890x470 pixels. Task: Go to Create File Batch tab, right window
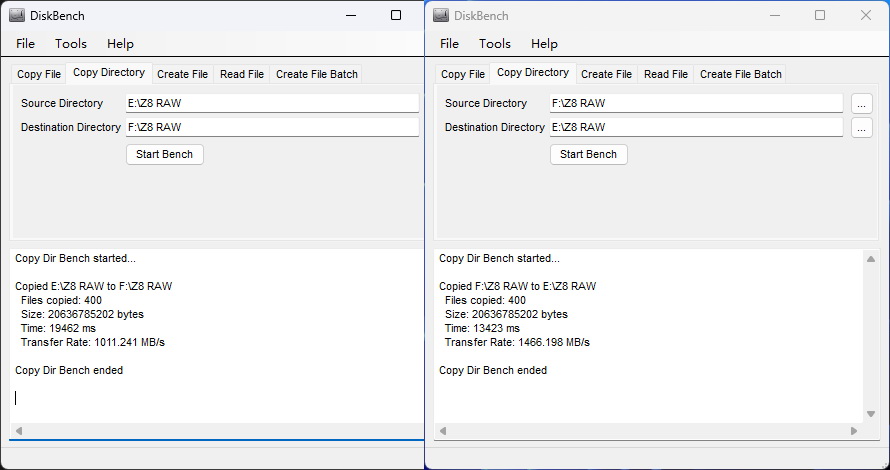(x=740, y=74)
